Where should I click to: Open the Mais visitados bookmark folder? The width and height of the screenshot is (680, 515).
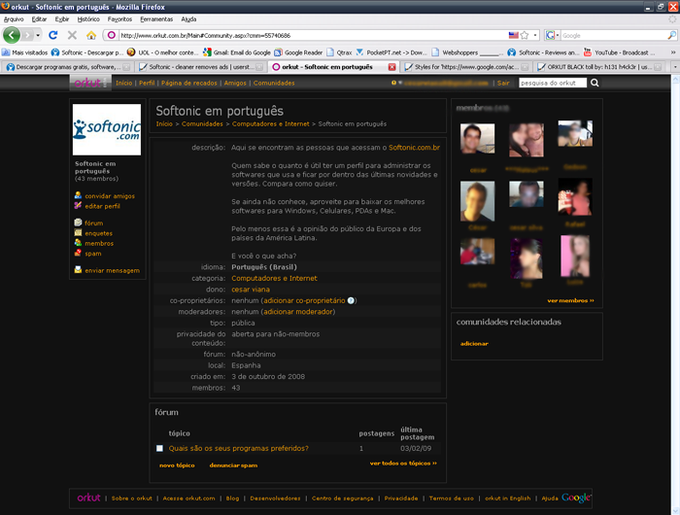click(x=25, y=52)
